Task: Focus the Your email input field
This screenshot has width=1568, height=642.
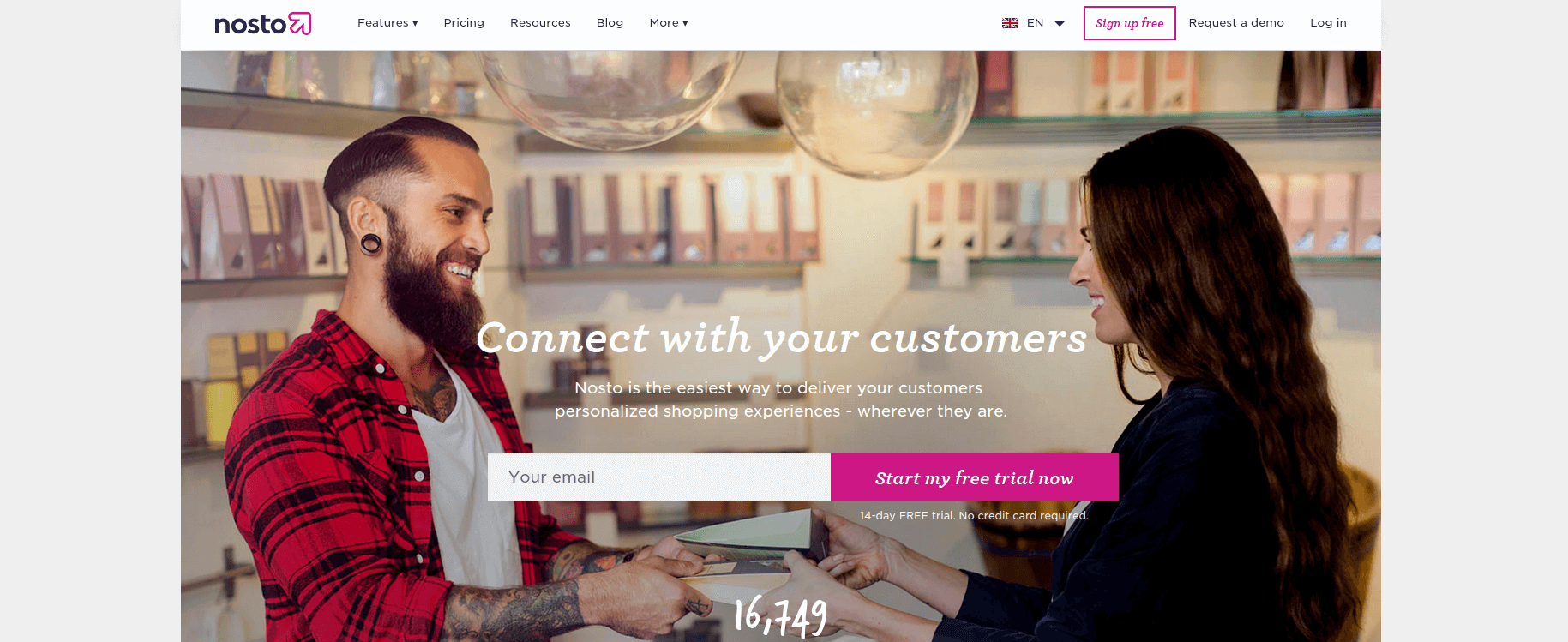Action: click(x=659, y=477)
